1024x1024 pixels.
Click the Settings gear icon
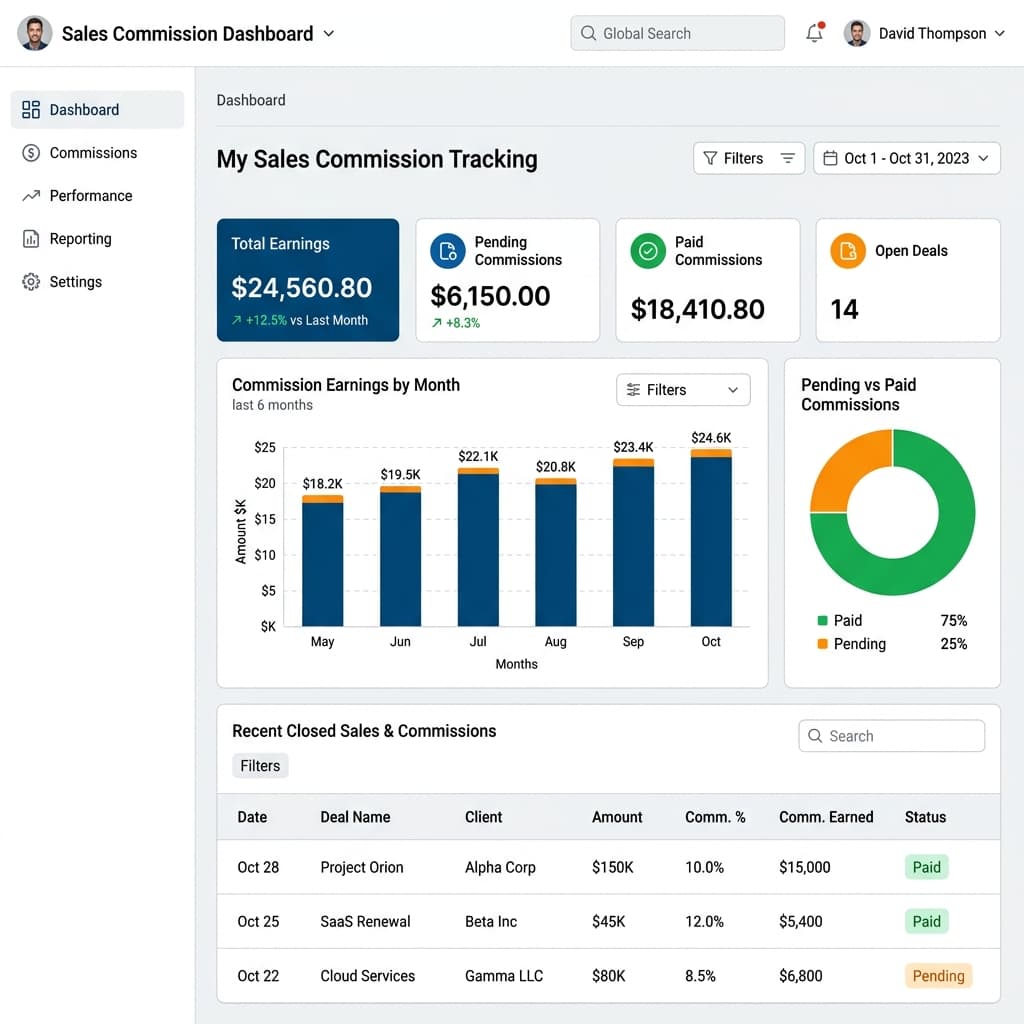[31, 281]
